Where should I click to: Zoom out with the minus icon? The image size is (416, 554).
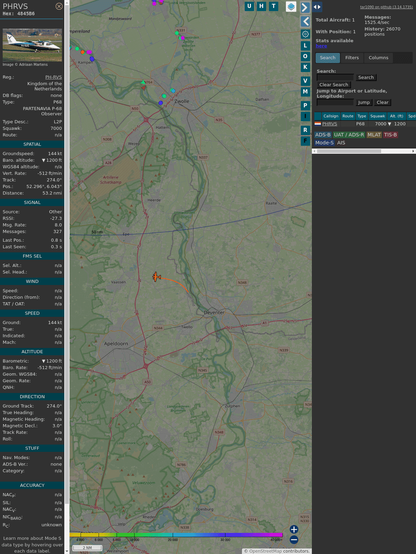click(x=294, y=540)
